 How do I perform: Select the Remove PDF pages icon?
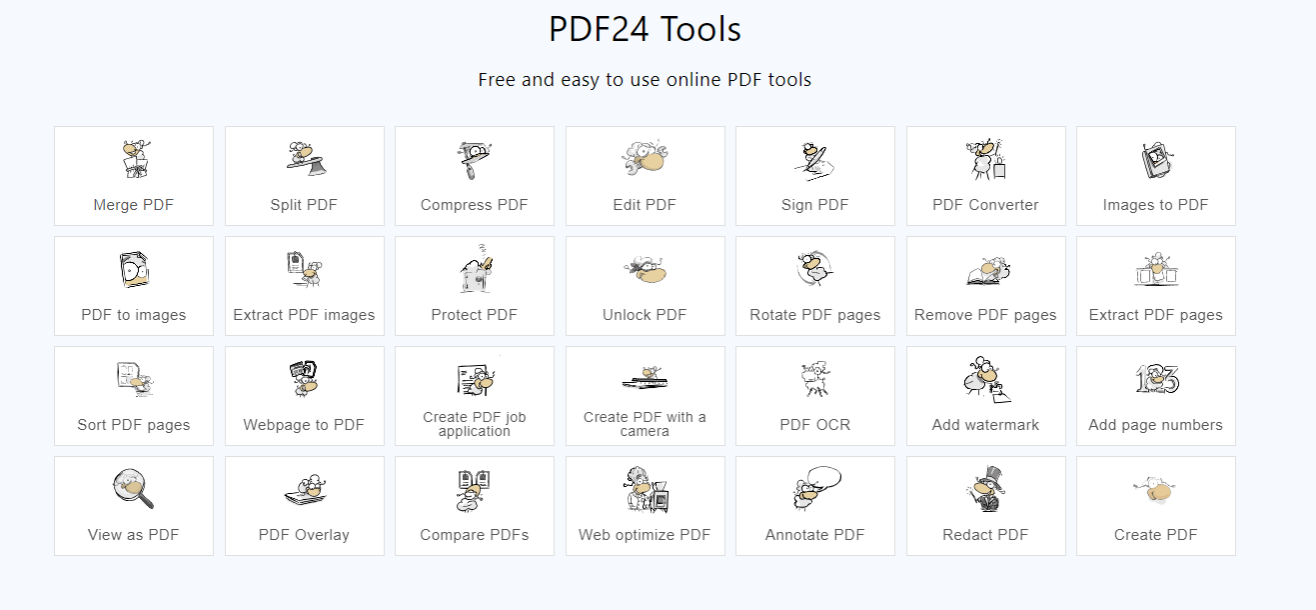point(986,271)
